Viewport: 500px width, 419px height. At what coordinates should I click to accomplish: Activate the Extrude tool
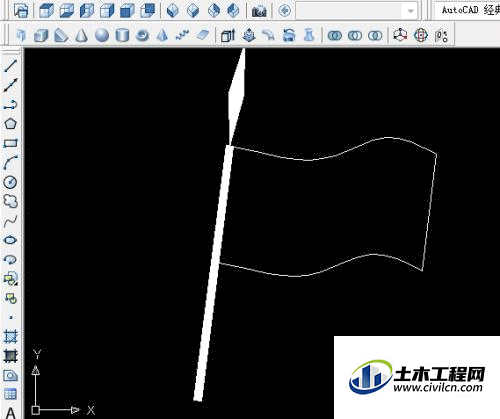pos(228,35)
